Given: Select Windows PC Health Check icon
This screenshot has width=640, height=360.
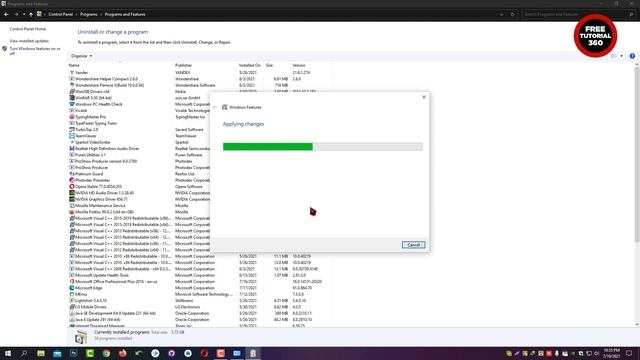Looking at the screenshot, I should [72, 104].
